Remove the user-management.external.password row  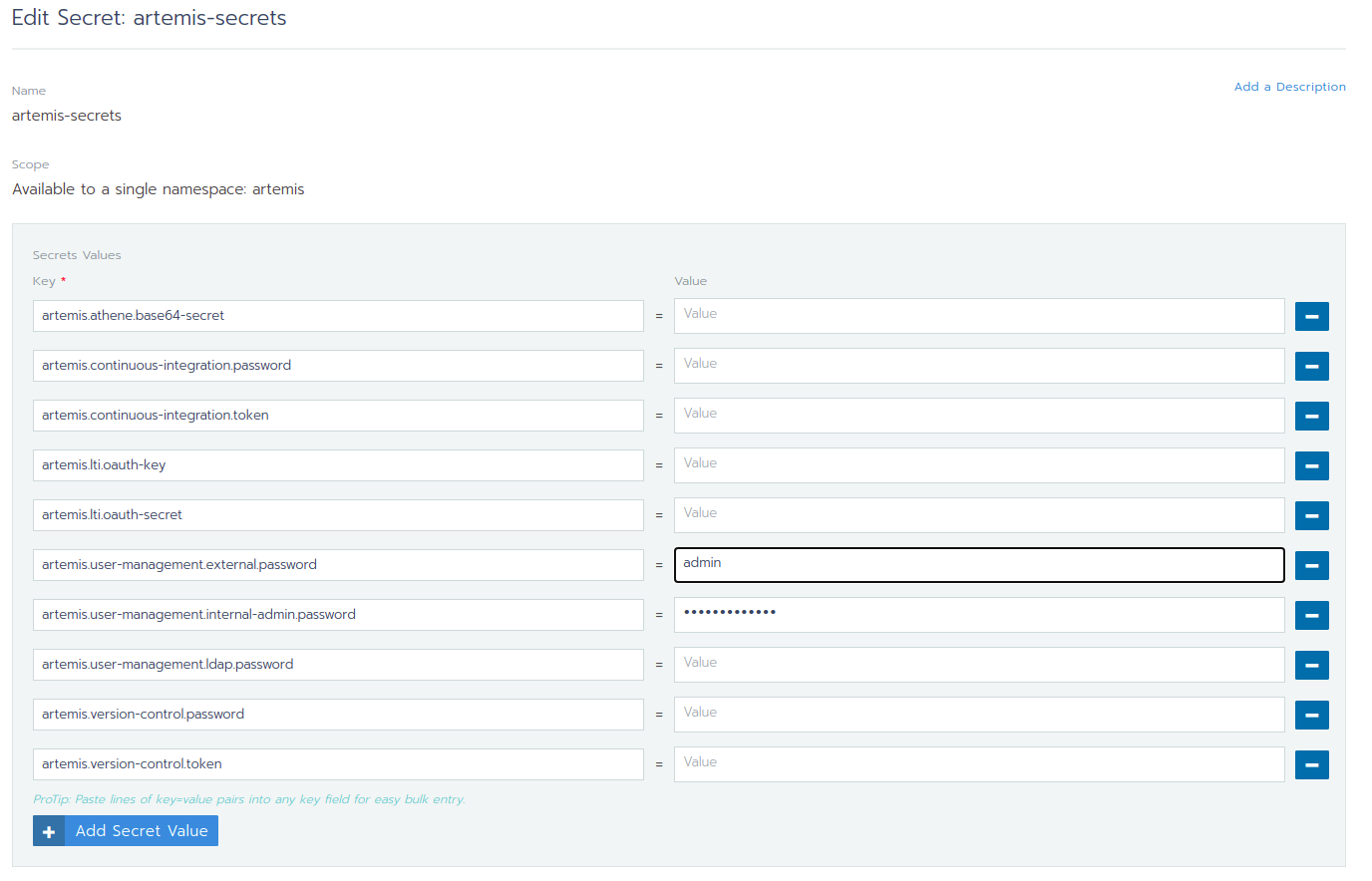click(1311, 565)
